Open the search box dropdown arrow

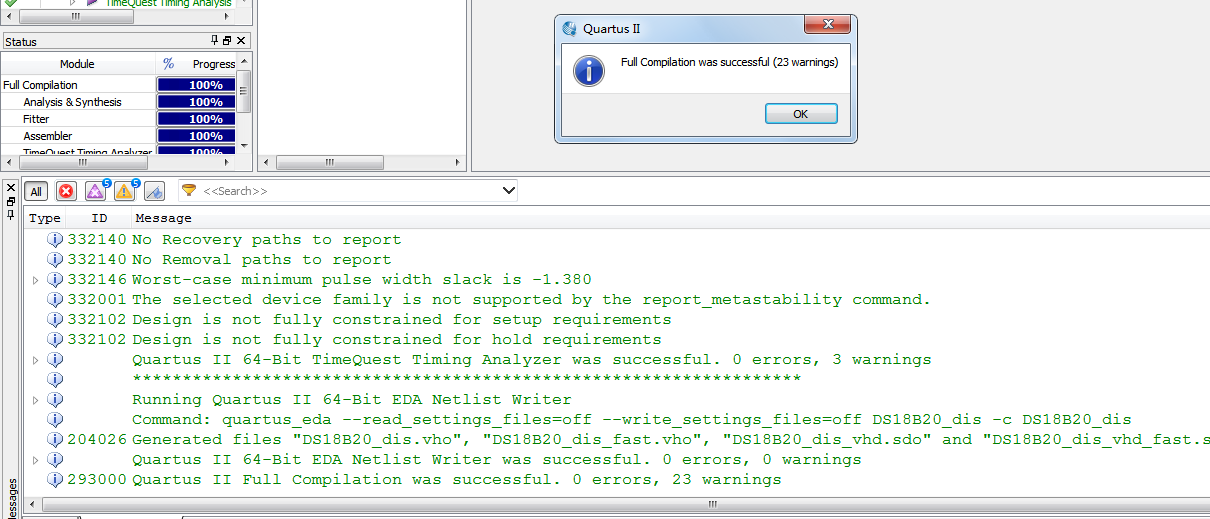pyautogui.click(x=508, y=190)
